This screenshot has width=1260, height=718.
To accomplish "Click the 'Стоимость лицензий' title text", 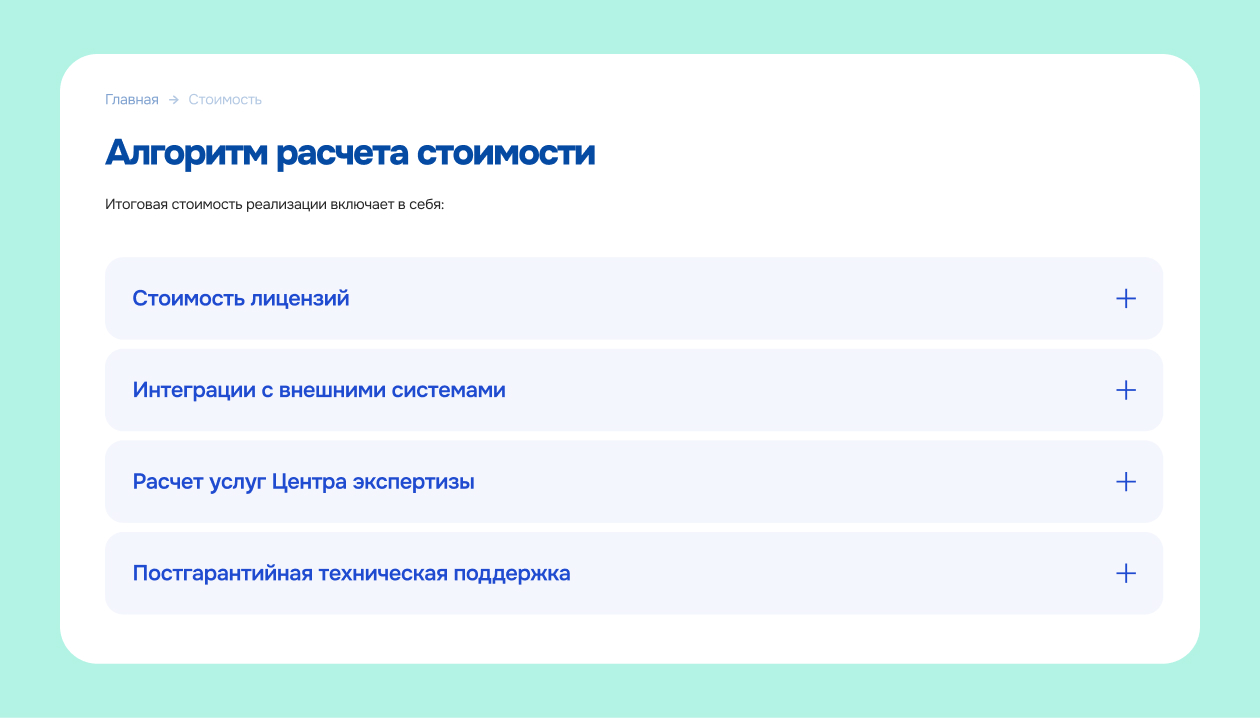I will 241,298.
